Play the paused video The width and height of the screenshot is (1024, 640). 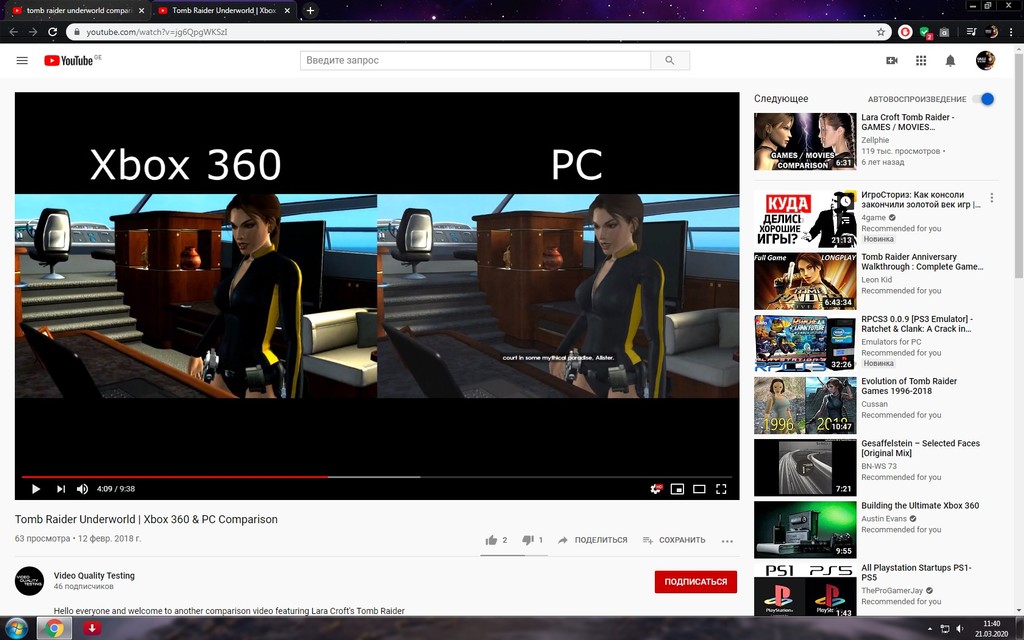pyautogui.click(x=36, y=488)
